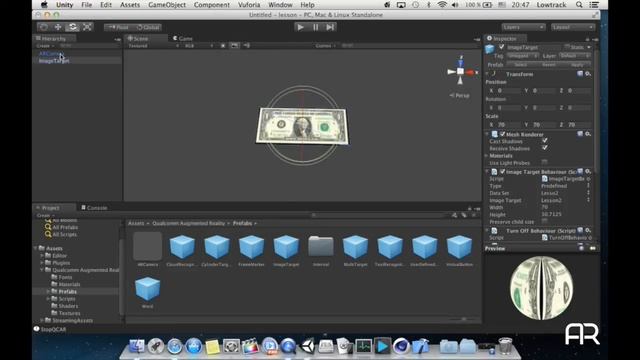Open Transform component help icon
The height and width of the screenshot is (360, 640).
tap(580, 74)
